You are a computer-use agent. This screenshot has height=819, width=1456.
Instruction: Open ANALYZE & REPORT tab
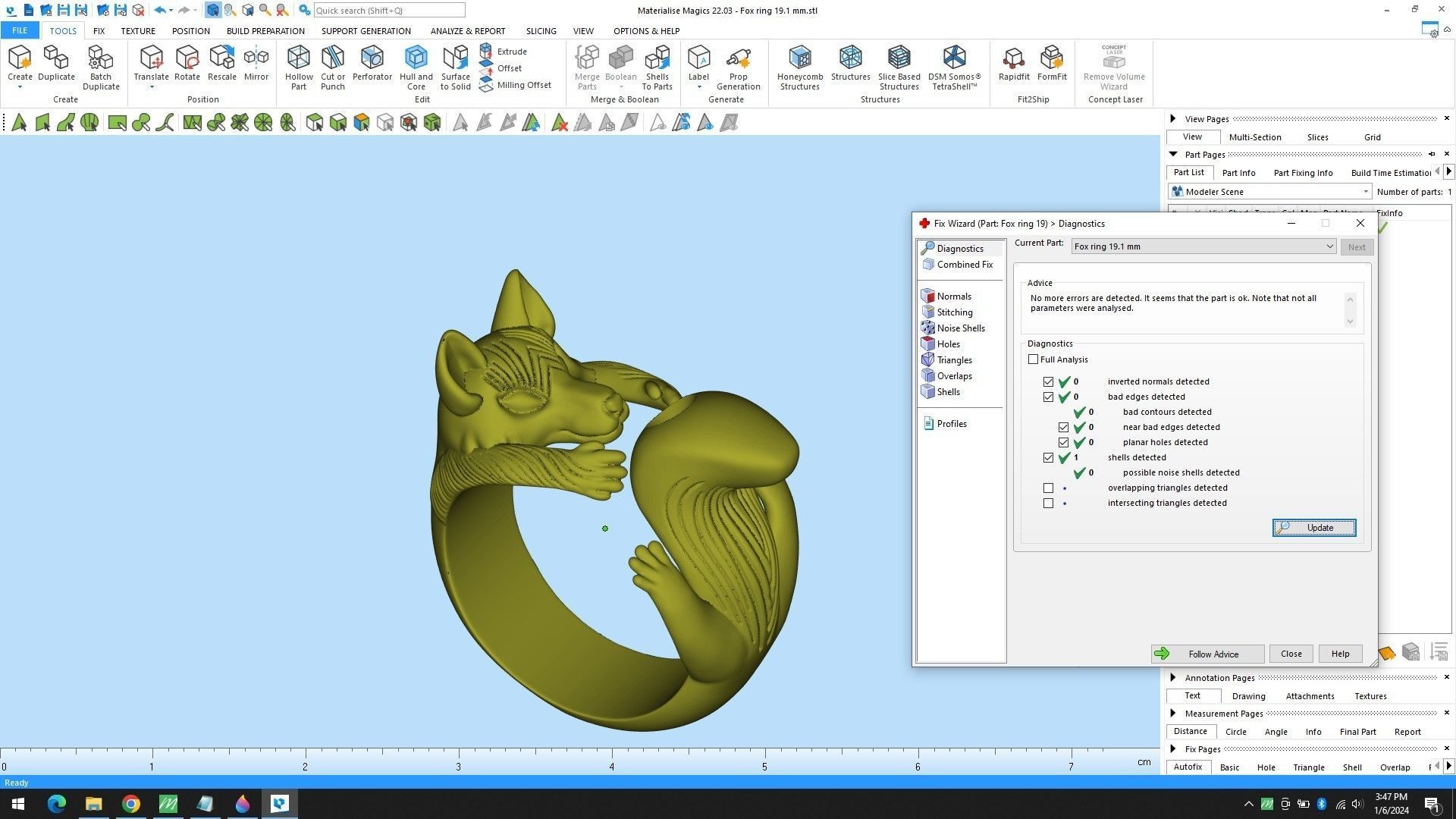click(468, 31)
